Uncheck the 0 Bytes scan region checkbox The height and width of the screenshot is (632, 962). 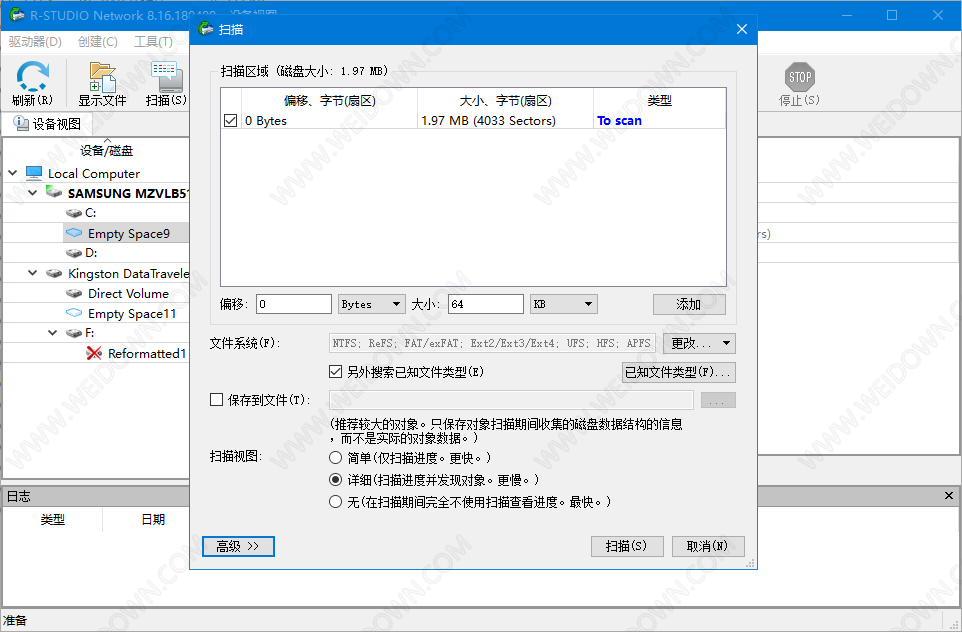231,121
